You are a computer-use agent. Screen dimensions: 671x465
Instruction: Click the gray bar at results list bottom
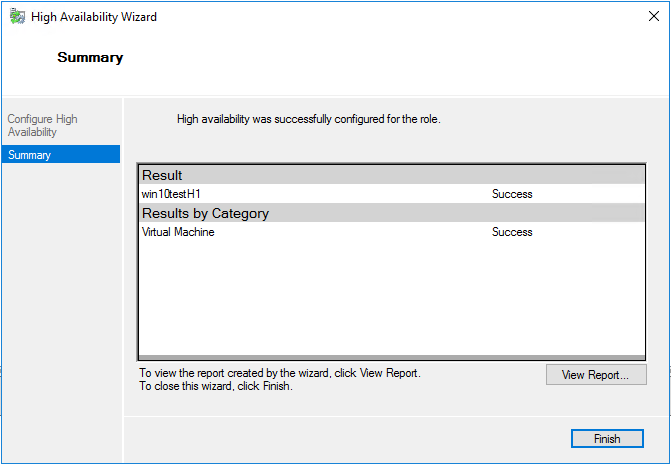(x=392, y=357)
